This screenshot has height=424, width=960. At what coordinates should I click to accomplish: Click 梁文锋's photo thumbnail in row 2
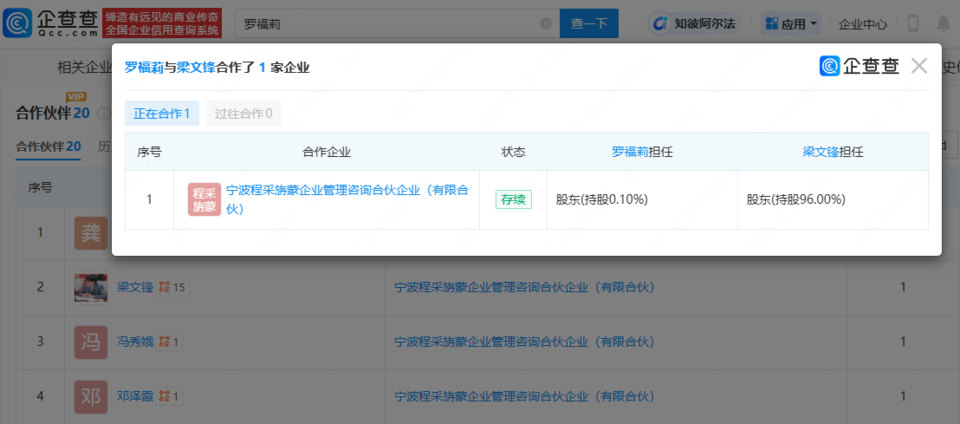[x=91, y=287]
